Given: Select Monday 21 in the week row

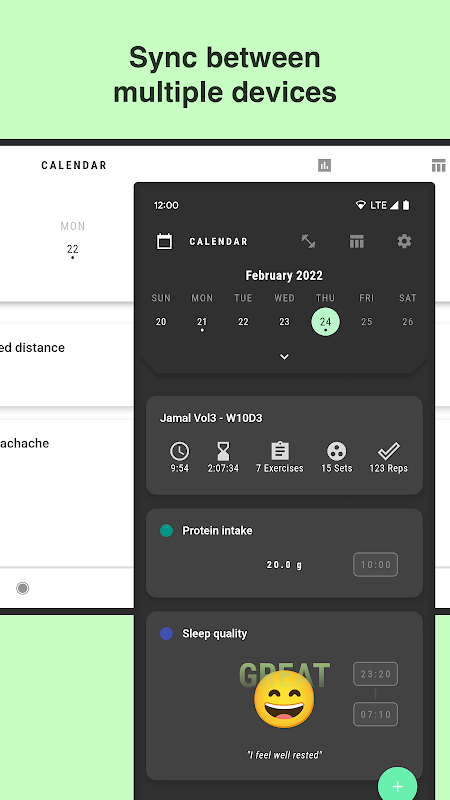Looking at the screenshot, I should (x=202, y=322).
